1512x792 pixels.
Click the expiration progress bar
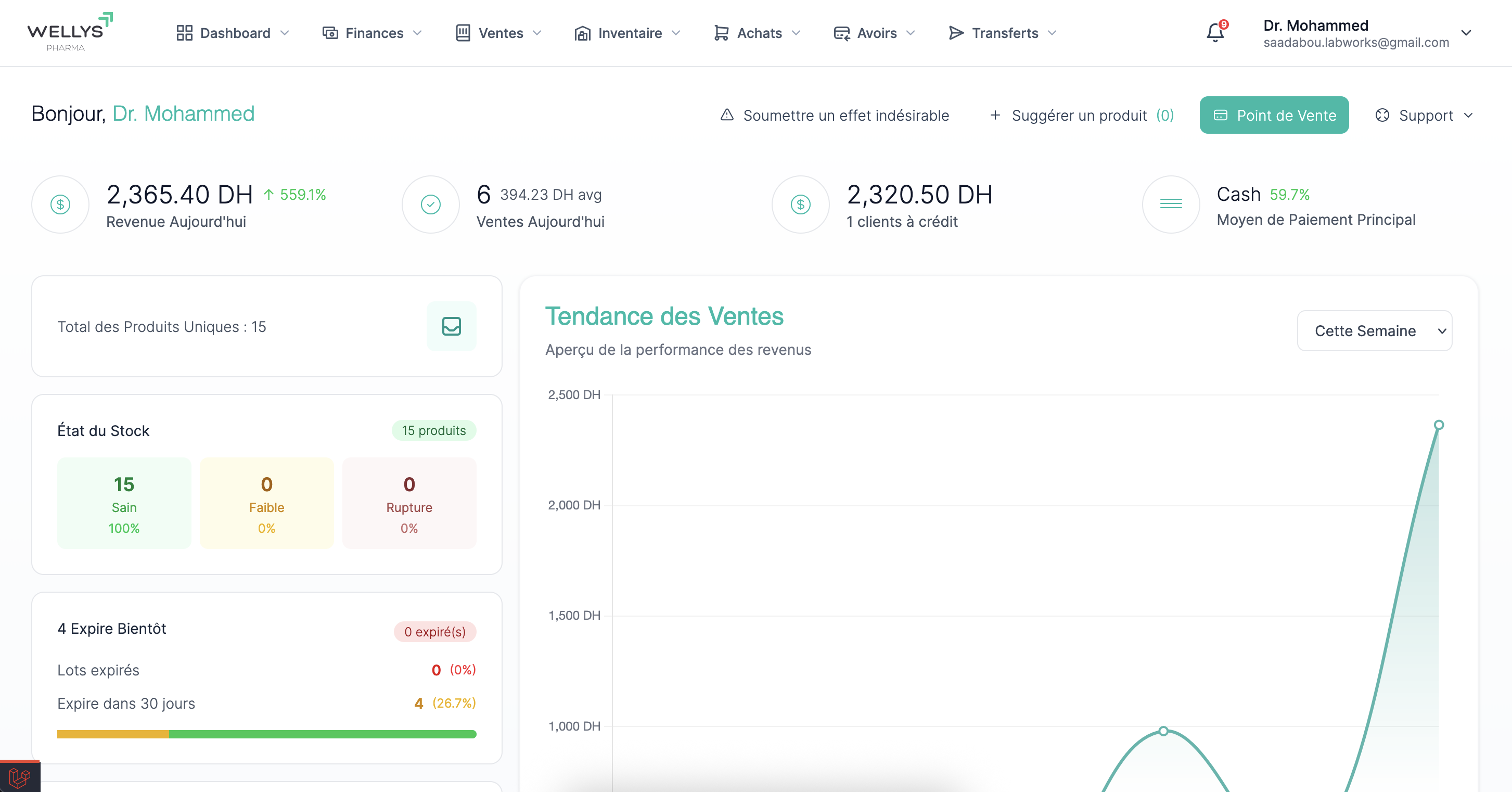click(x=267, y=734)
